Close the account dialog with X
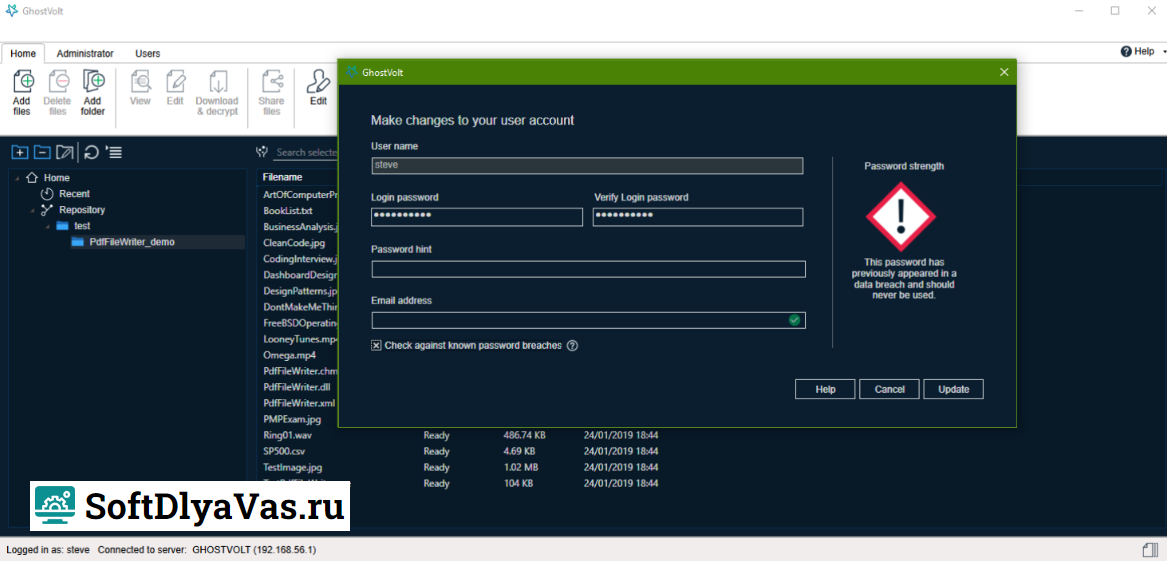1167x561 pixels. click(1004, 72)
